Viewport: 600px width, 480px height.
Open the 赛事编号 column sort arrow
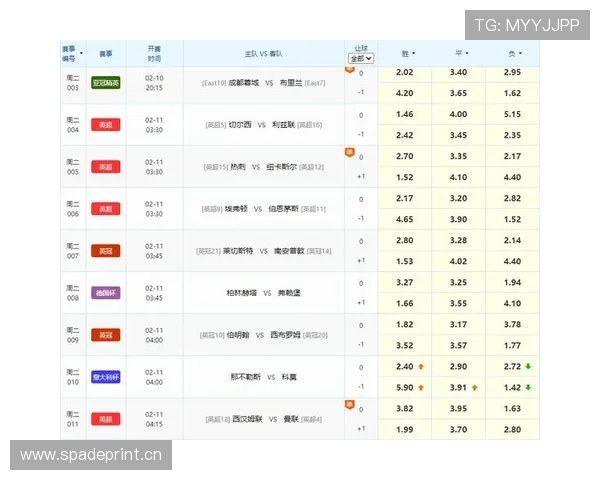click(81, 54)
